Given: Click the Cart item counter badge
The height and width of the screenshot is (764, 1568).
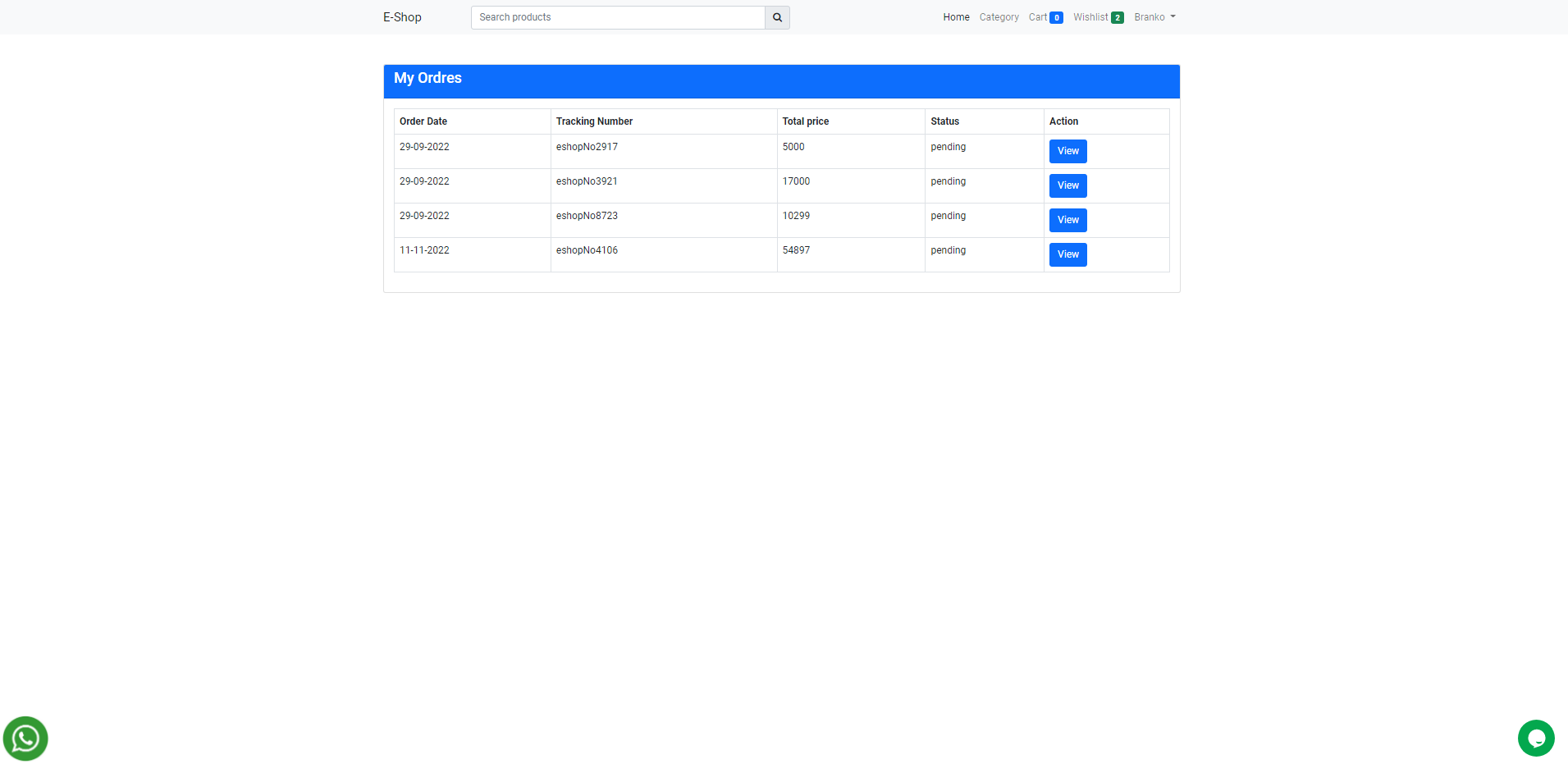Looking at the screenshot, I should pyautogui.click(x=1057, y=16).
